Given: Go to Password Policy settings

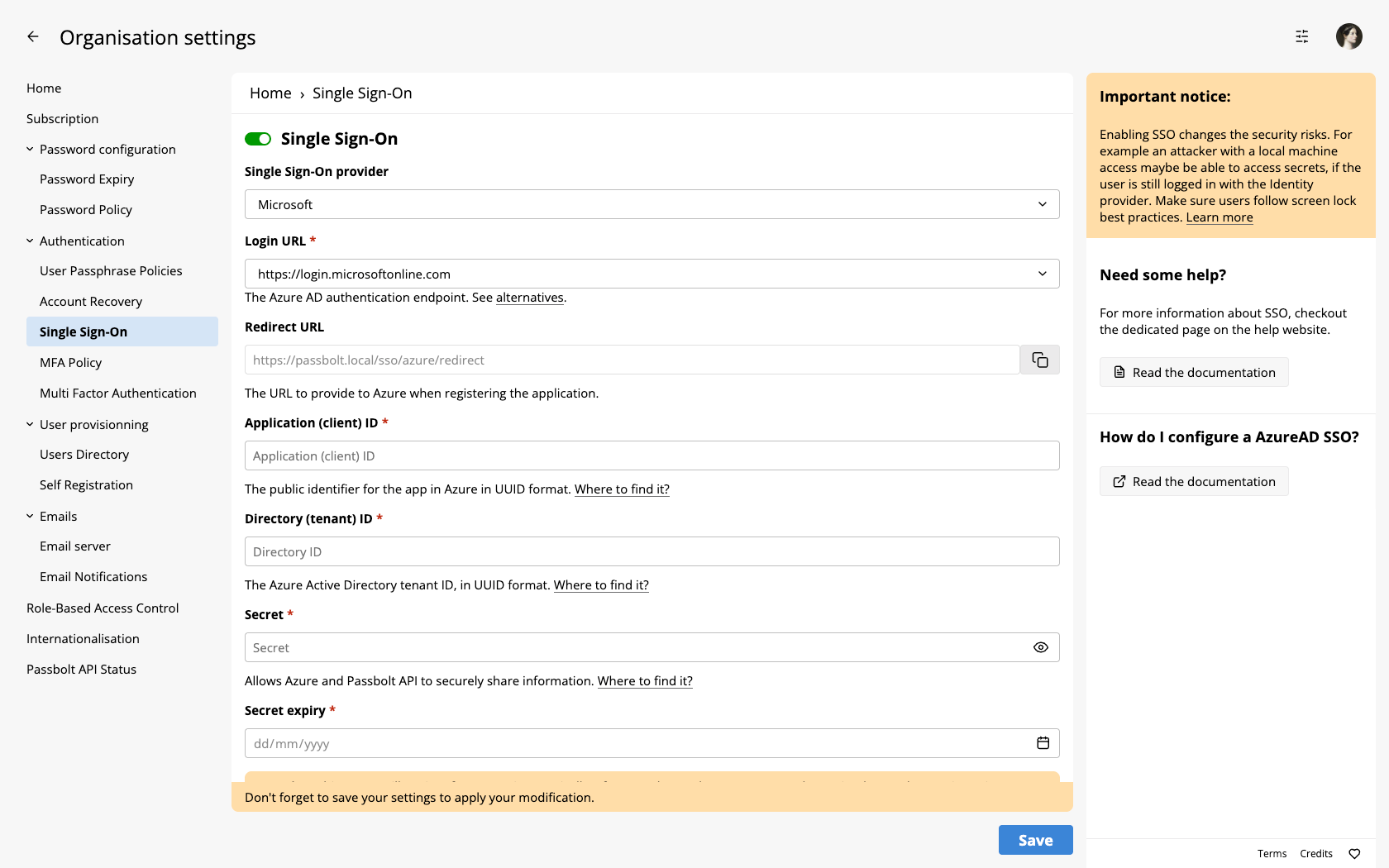Looking at the screenshot, I should coord(86,210).
